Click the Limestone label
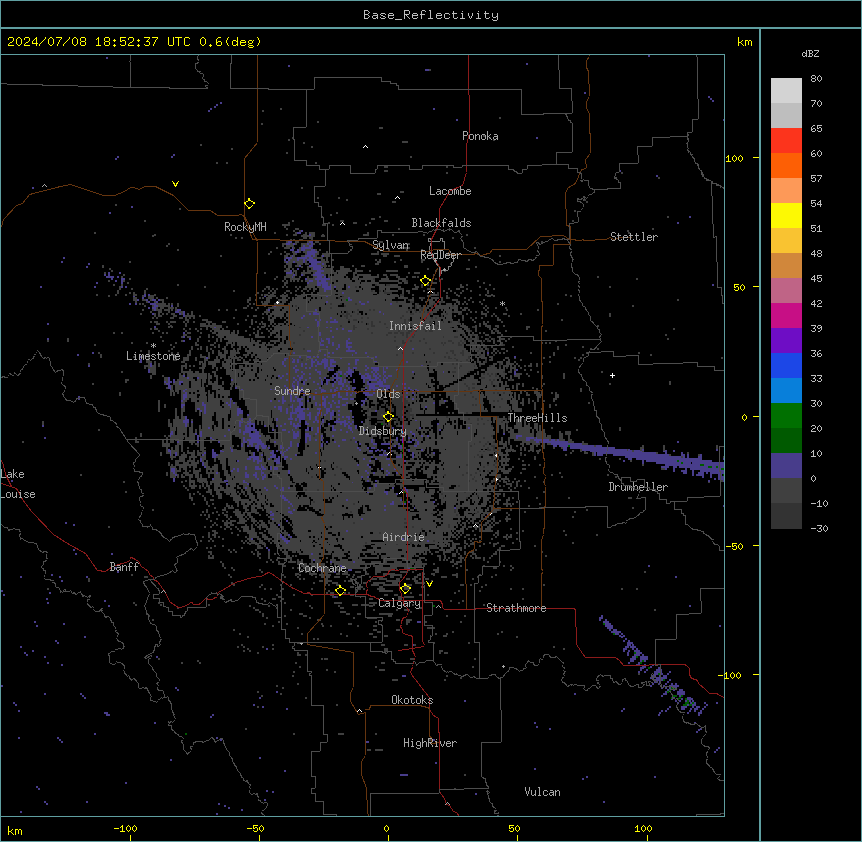 click(153, 356)
